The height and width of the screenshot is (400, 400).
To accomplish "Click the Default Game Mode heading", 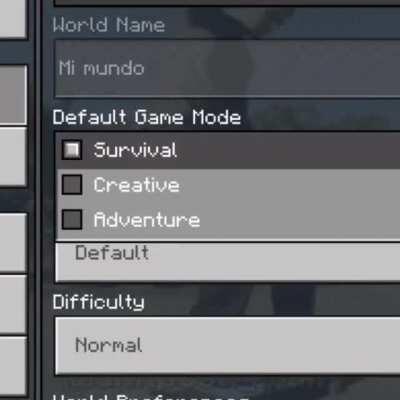I will [147, 117].
